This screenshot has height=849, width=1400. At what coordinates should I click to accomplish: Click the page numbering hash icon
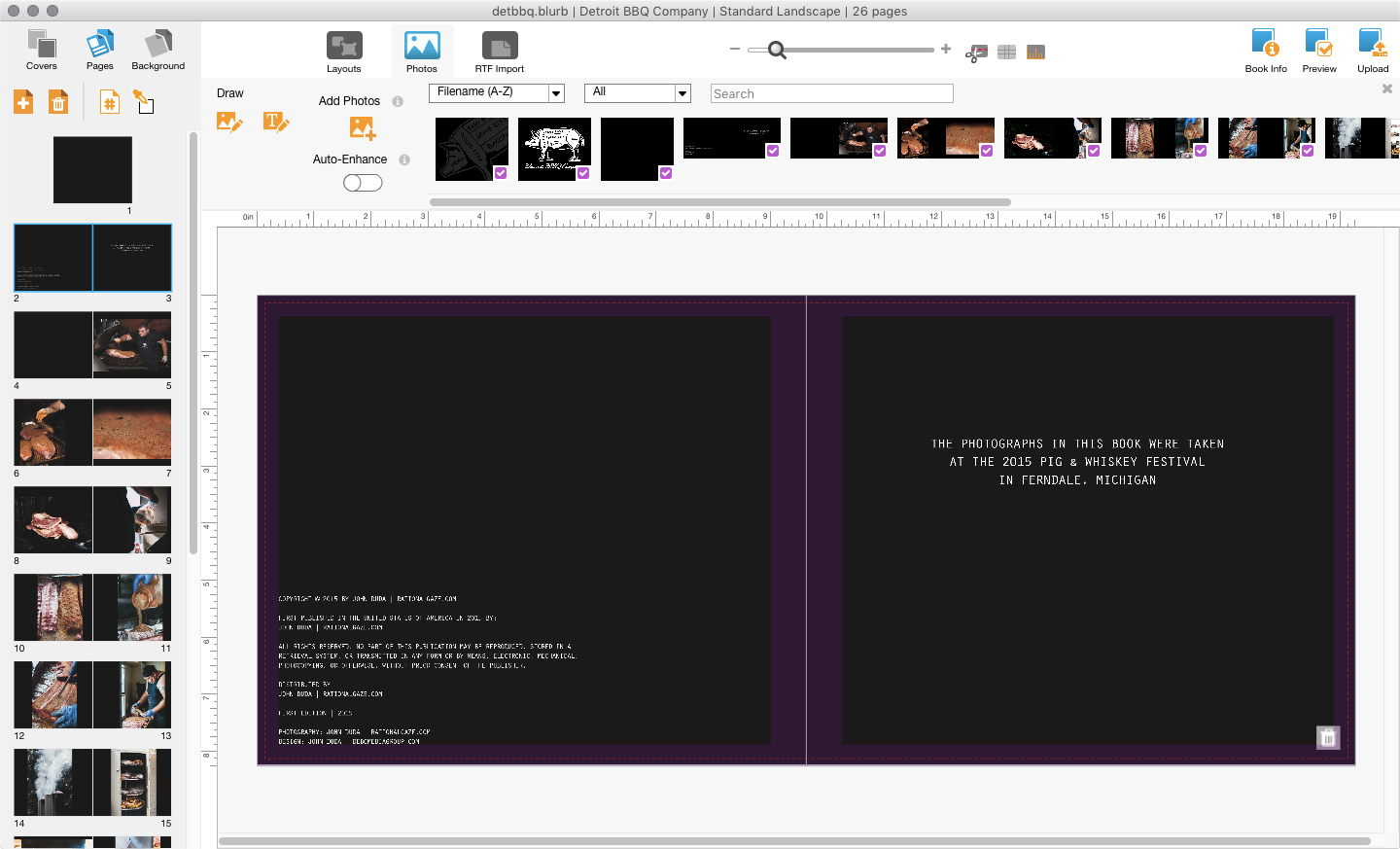[110, 102]
